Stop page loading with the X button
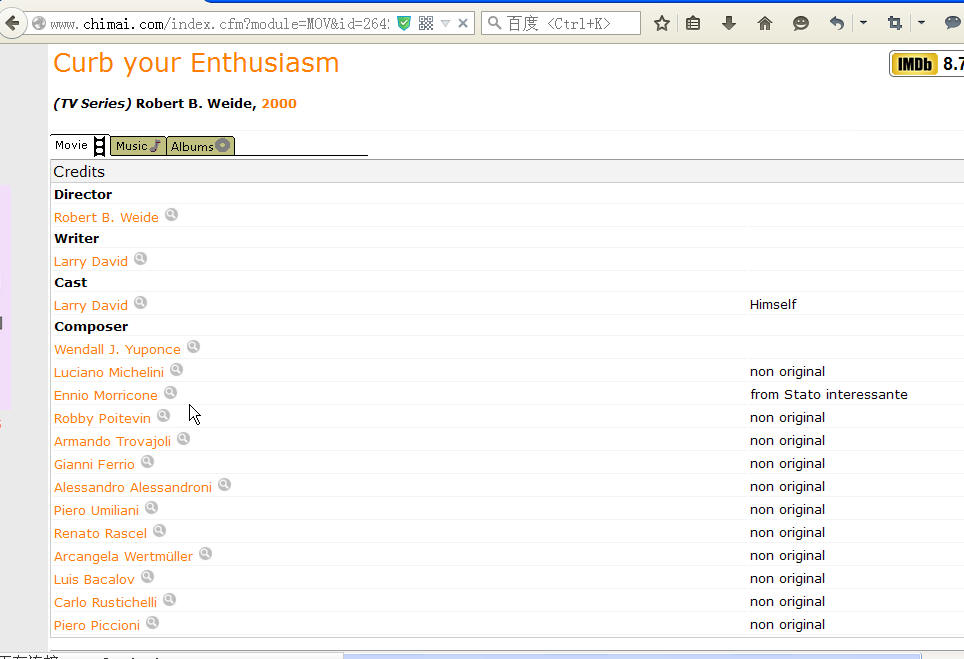The image size is (964, 659). (x=463, y=23)
